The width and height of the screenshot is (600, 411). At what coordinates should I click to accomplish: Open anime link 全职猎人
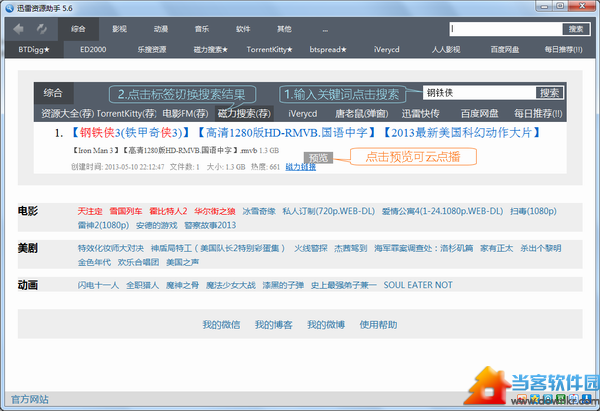[x=142, y=285]
